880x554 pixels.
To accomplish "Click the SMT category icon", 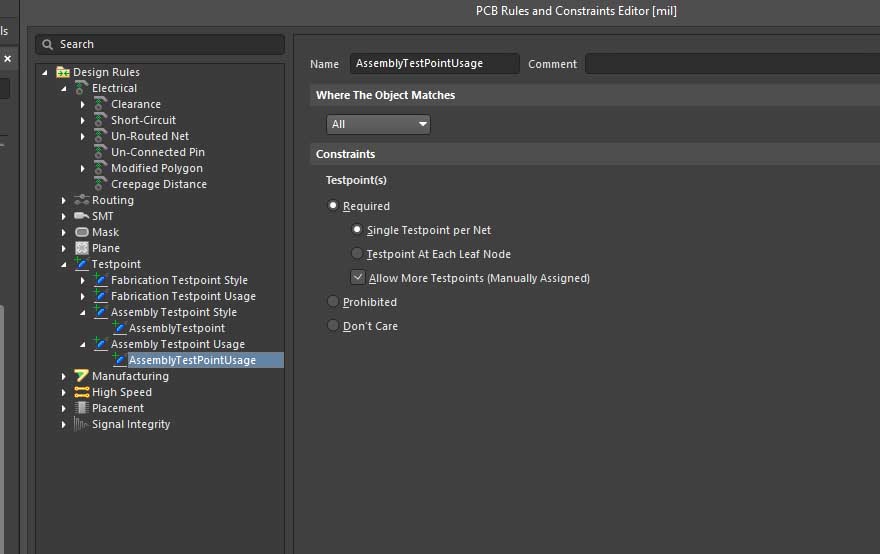I will pos(81,216).
